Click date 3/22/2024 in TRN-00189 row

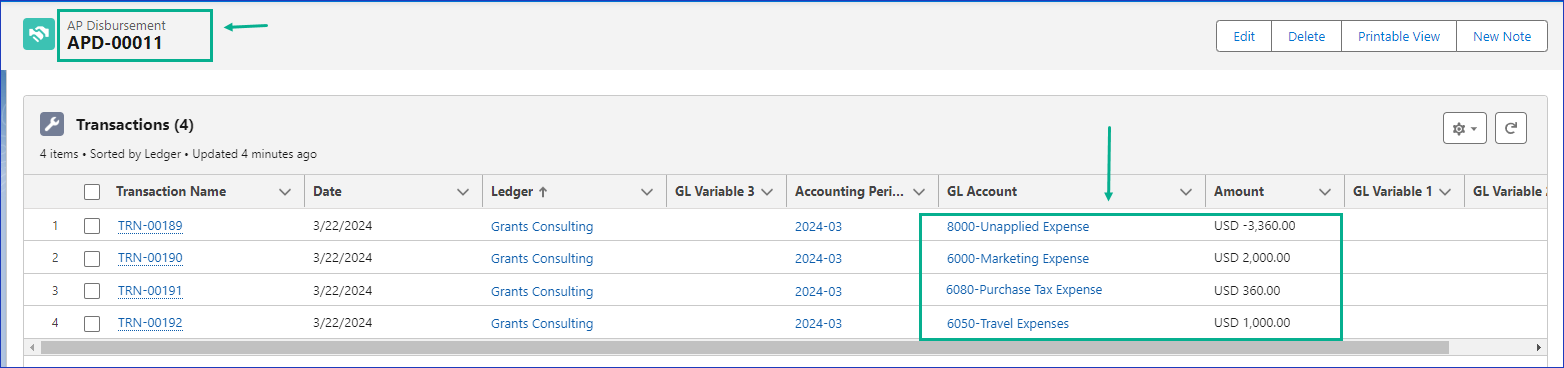click(x=342, y=226)
